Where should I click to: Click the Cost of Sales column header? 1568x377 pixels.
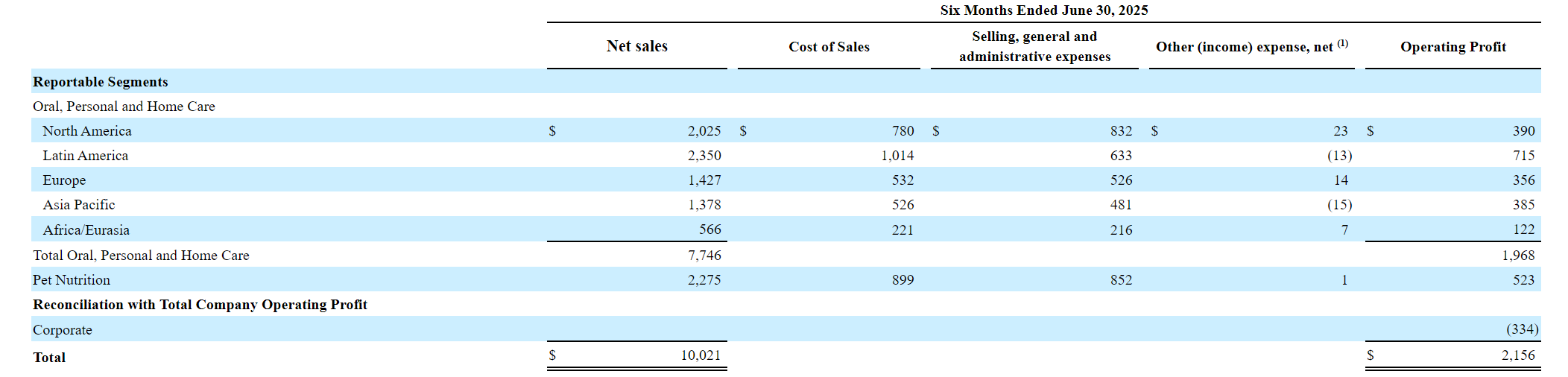click(829, 47)
